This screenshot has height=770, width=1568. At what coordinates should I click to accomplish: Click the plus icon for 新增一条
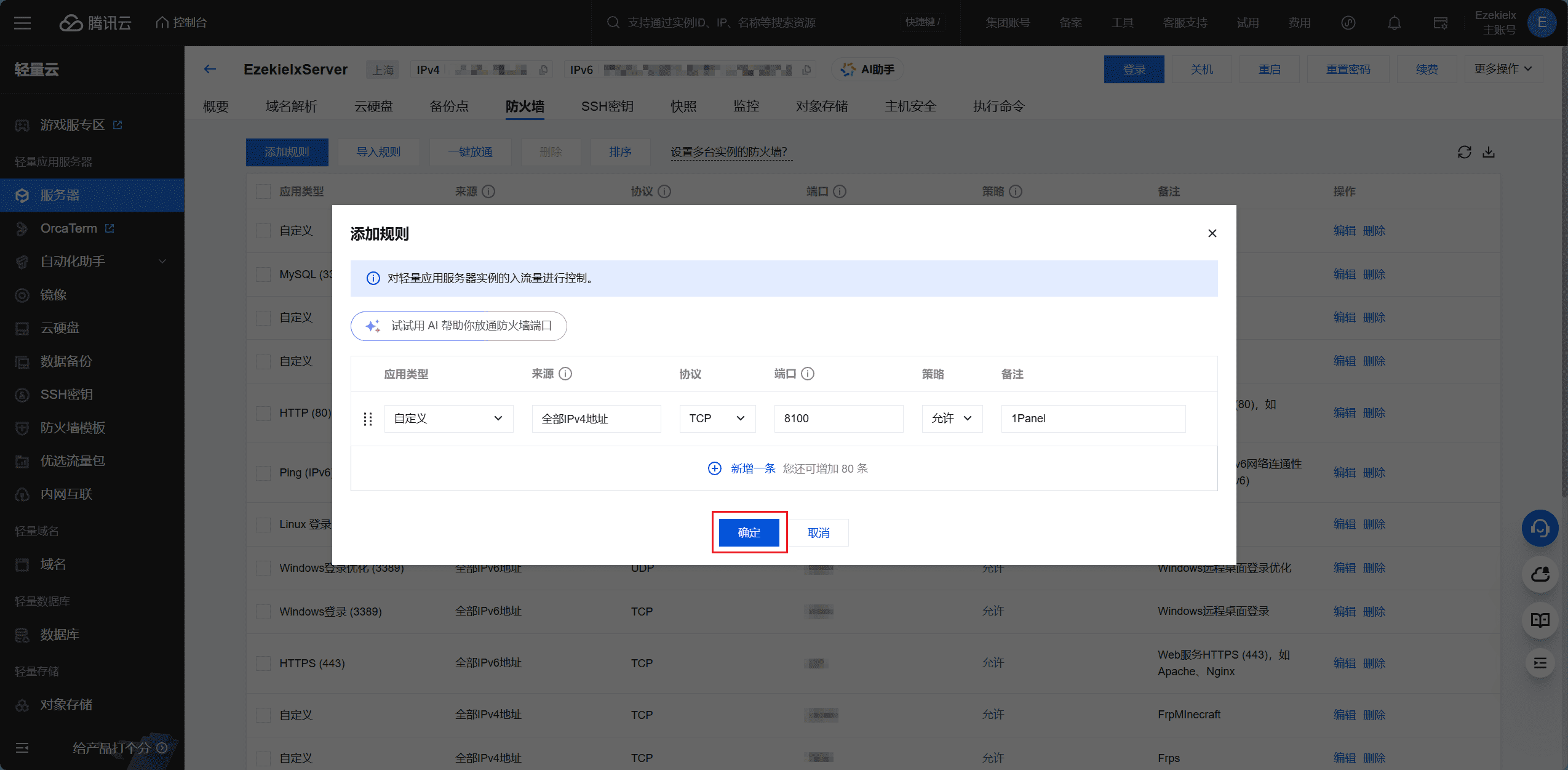click(x=714, y=468)
